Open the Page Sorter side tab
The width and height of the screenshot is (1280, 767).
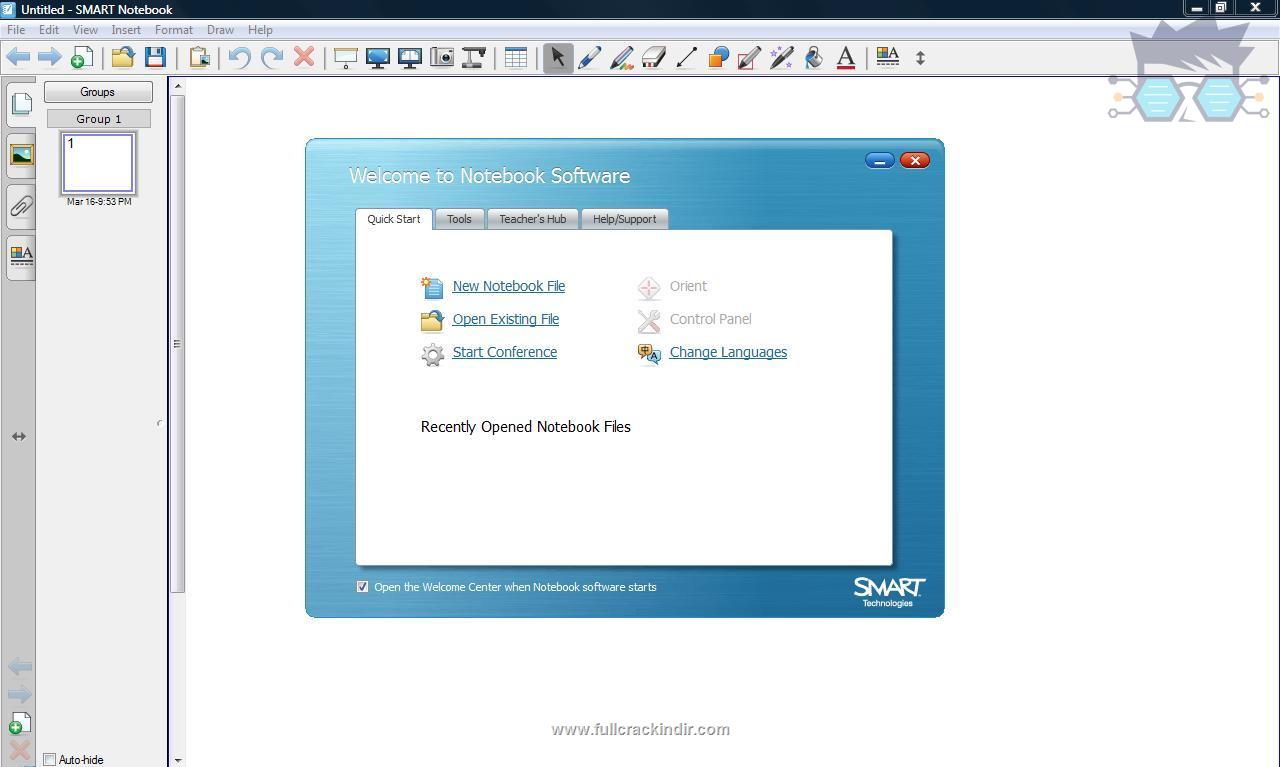click(21, 103)
